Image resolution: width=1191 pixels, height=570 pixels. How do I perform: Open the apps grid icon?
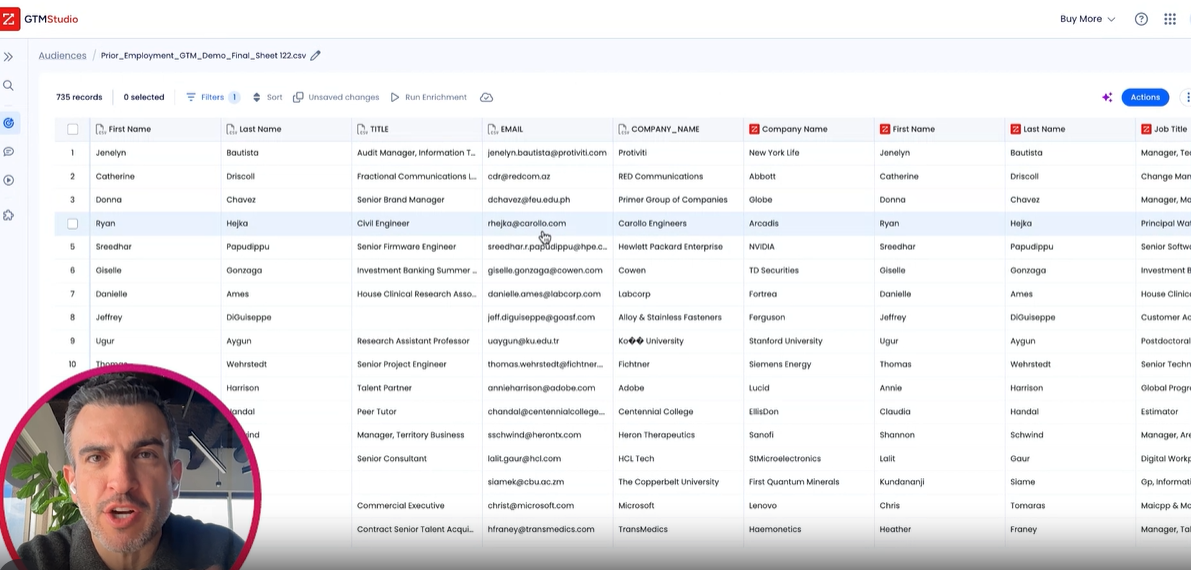1170,19
